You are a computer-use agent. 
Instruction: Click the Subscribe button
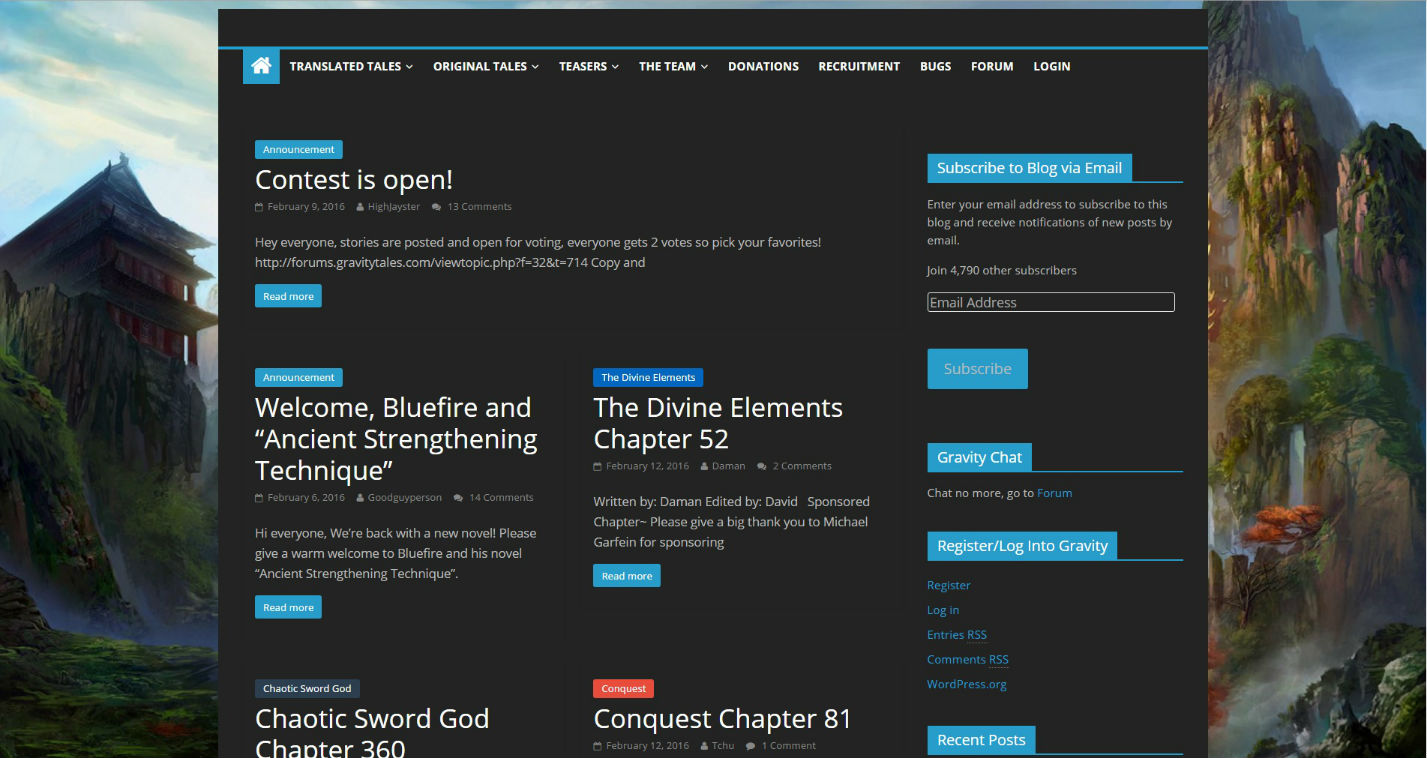click(x=977, y=369)
